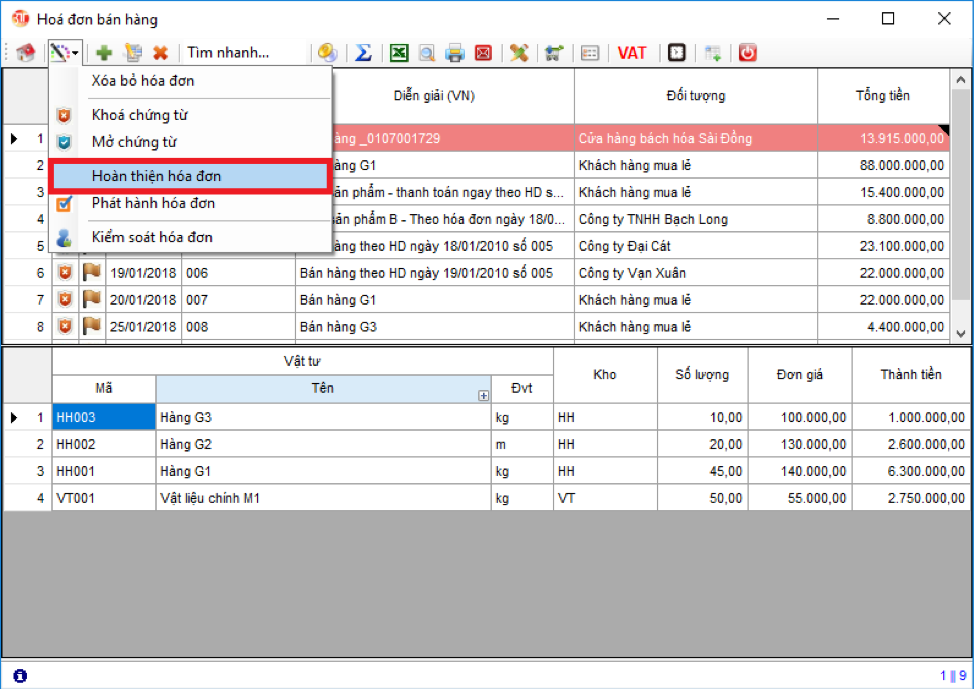
Task: Choose Kiểm soát hóa đơn menu item
Action: (x=190, y=237)
